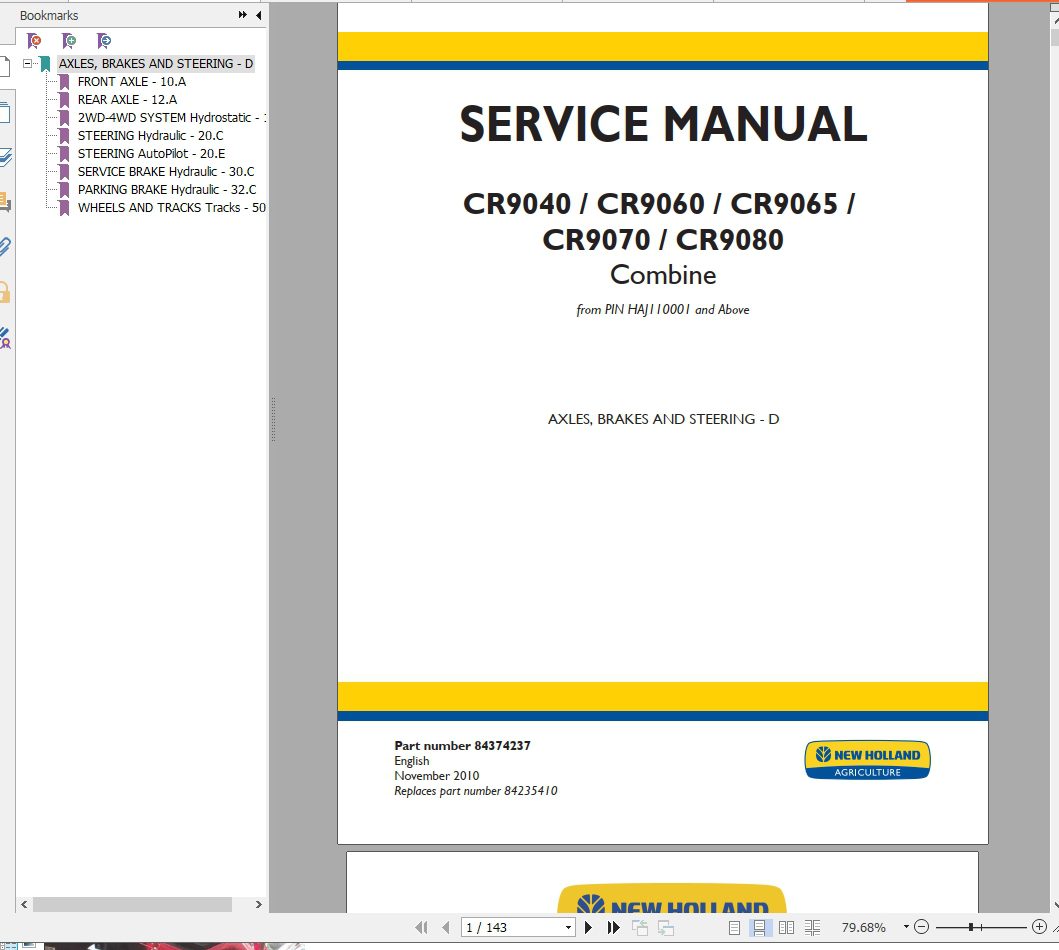Go to the next page button
Viewport: 1059px width, 950px height.
pos(588,928)
